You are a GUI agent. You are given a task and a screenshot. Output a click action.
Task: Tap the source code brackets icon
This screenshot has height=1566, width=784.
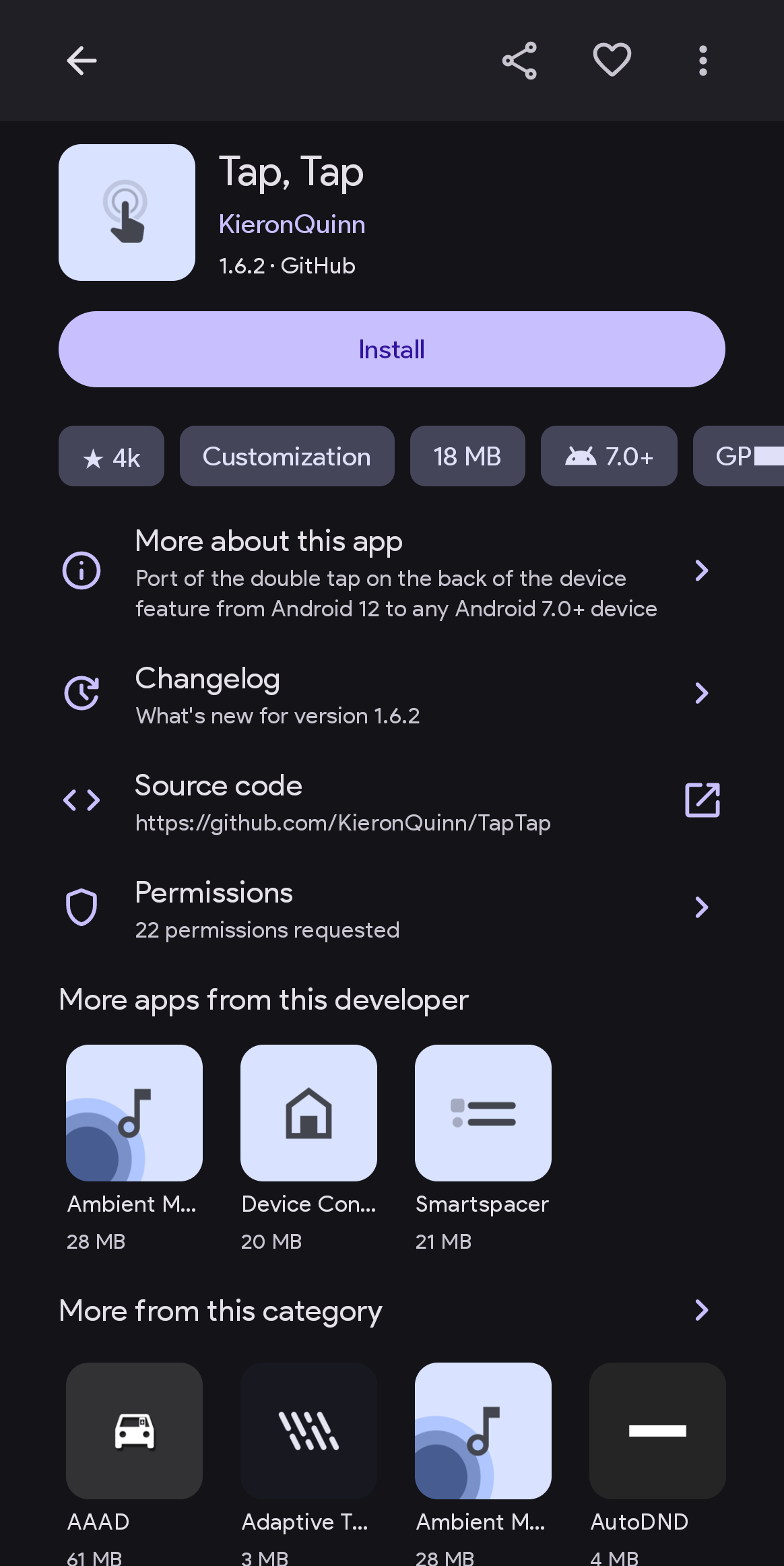pos(81,800)
